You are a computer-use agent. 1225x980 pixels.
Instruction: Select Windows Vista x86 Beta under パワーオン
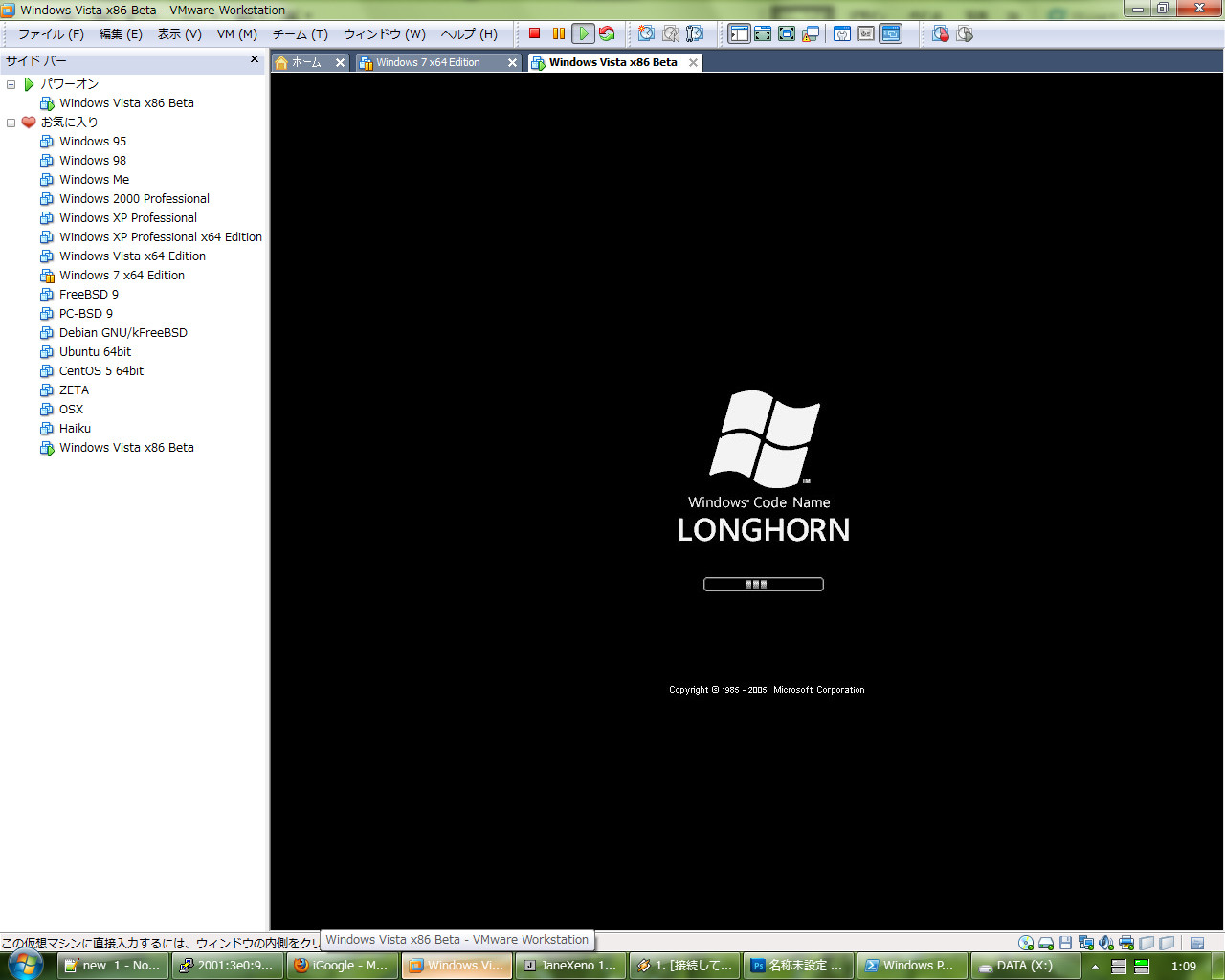coord(126,103)
